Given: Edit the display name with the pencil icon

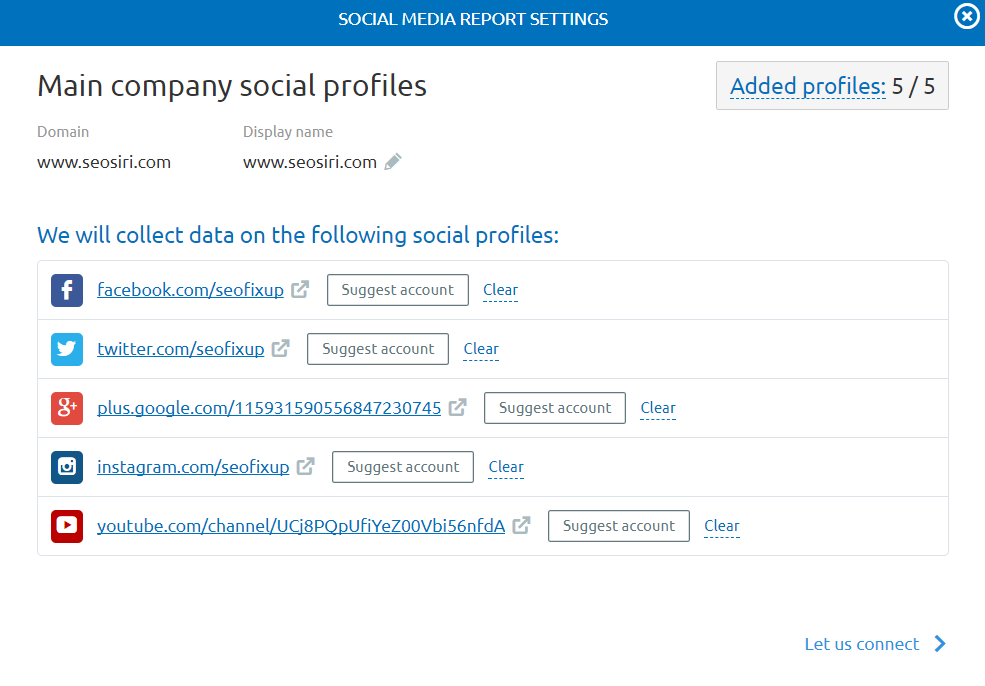Looking at the screenshot, I should [392, 161].
